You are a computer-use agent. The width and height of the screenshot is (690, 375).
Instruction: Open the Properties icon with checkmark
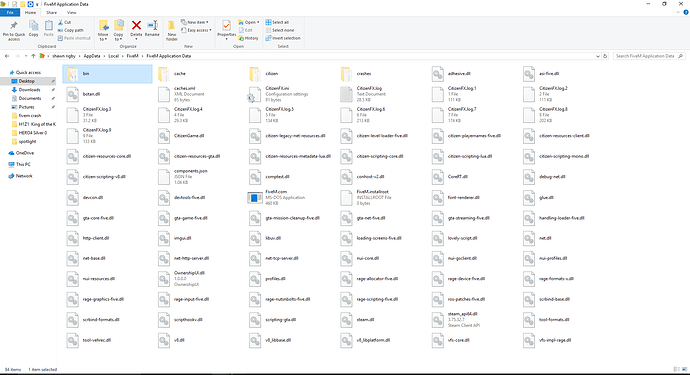[x=226, y=26]
